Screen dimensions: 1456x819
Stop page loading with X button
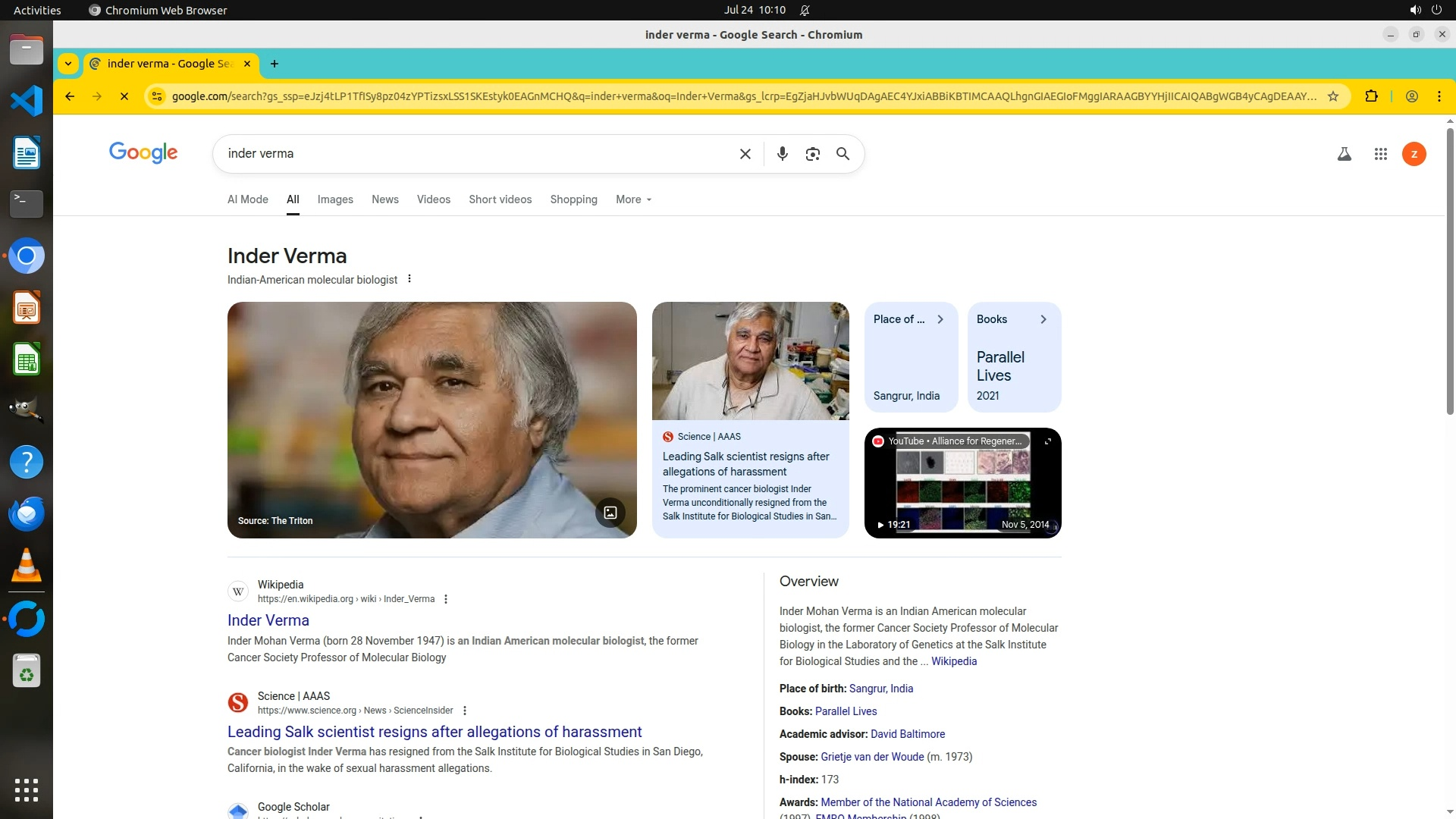pos(124,96)
